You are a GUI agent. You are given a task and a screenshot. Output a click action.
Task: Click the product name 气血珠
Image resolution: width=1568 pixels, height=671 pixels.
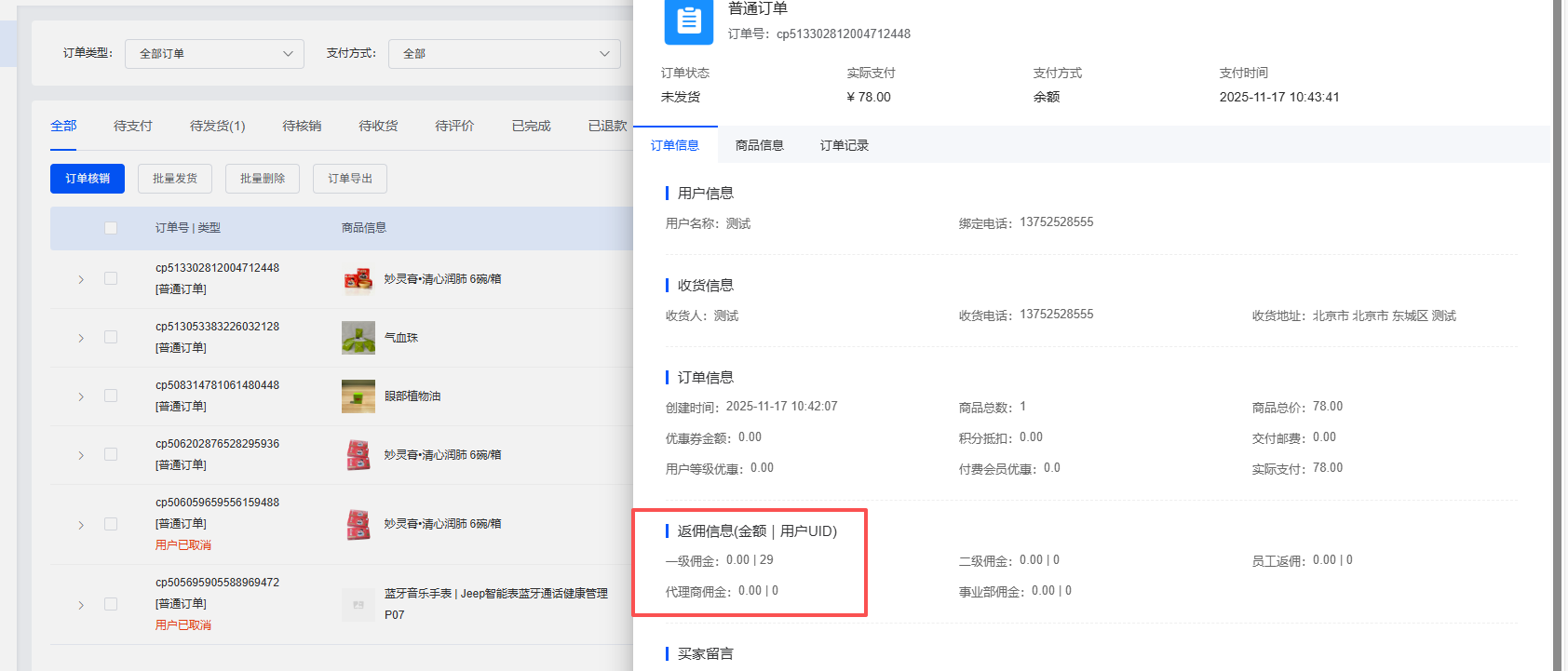(x=401, y=338)
